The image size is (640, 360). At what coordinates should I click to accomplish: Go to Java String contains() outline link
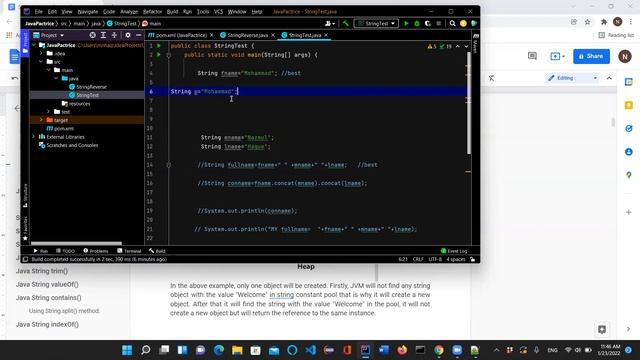[49, 298]
